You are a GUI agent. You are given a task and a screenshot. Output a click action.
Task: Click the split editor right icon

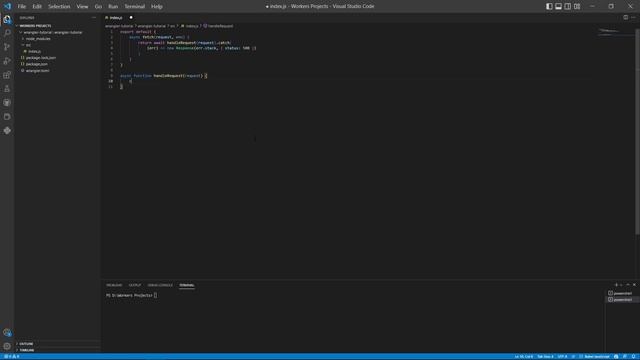coord(625,18)
